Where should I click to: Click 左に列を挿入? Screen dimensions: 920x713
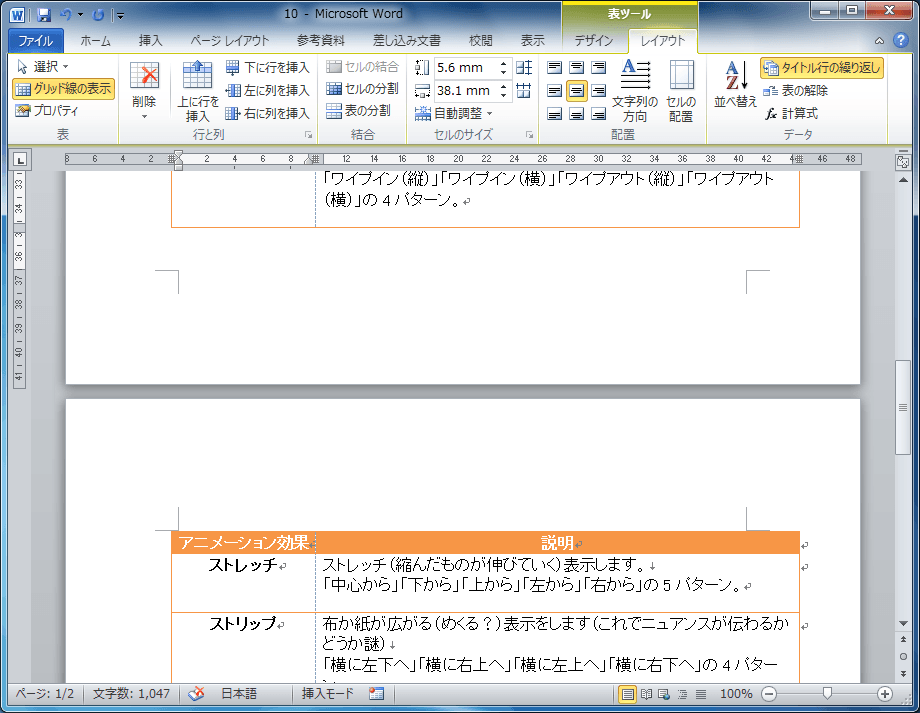[x=268, y=90]
